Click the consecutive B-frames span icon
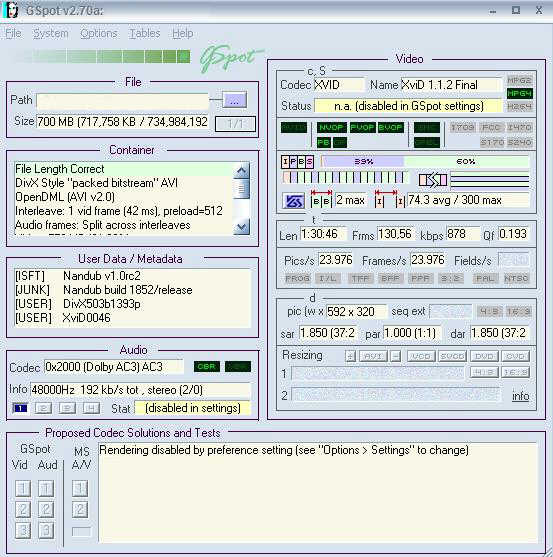This screenshot has width=553, height=557. coord(321,199)
